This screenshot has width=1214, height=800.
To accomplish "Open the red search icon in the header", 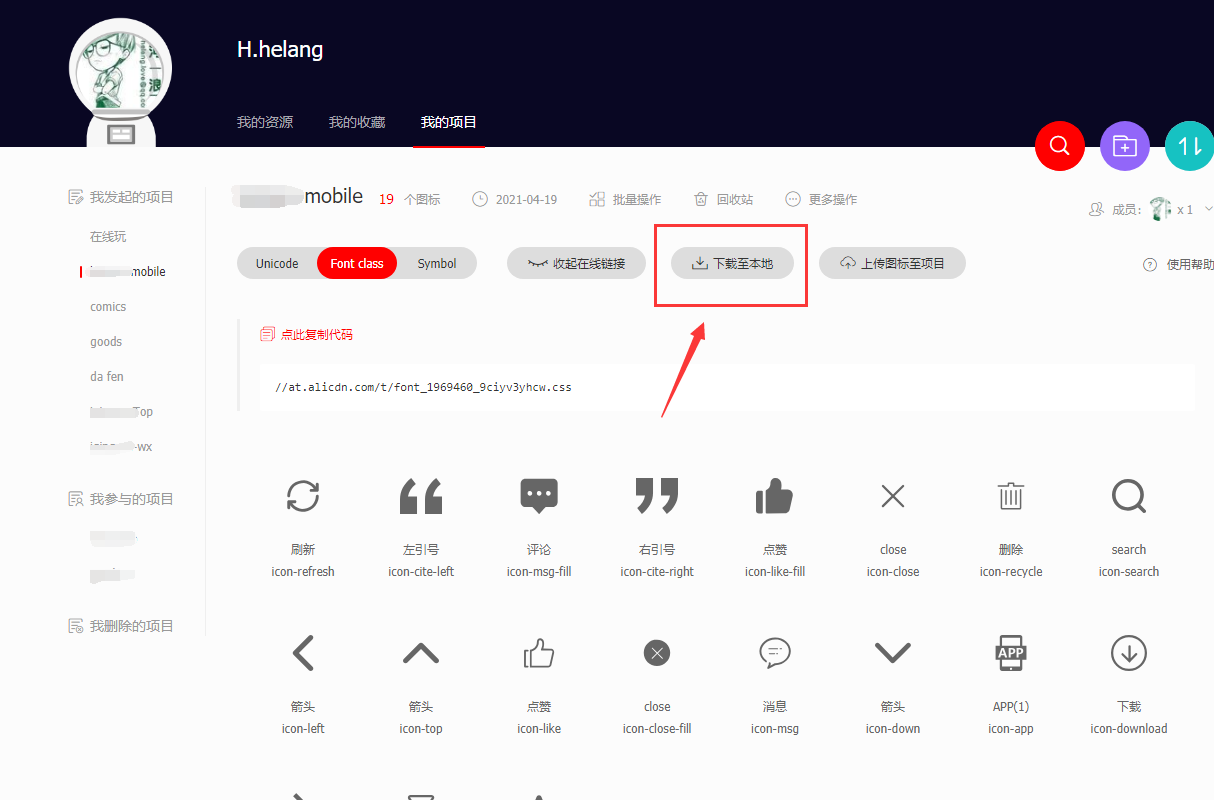I will [1060, 146].
